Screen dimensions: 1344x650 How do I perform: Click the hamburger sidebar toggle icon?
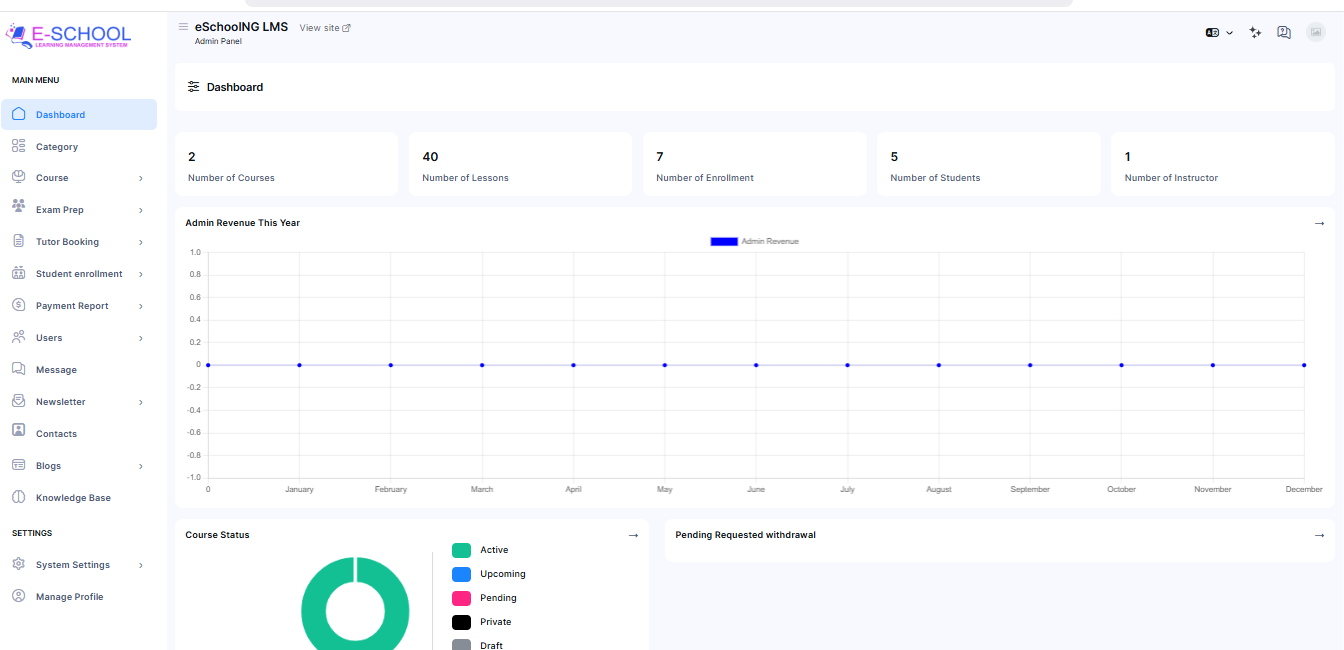pos(183,27)
